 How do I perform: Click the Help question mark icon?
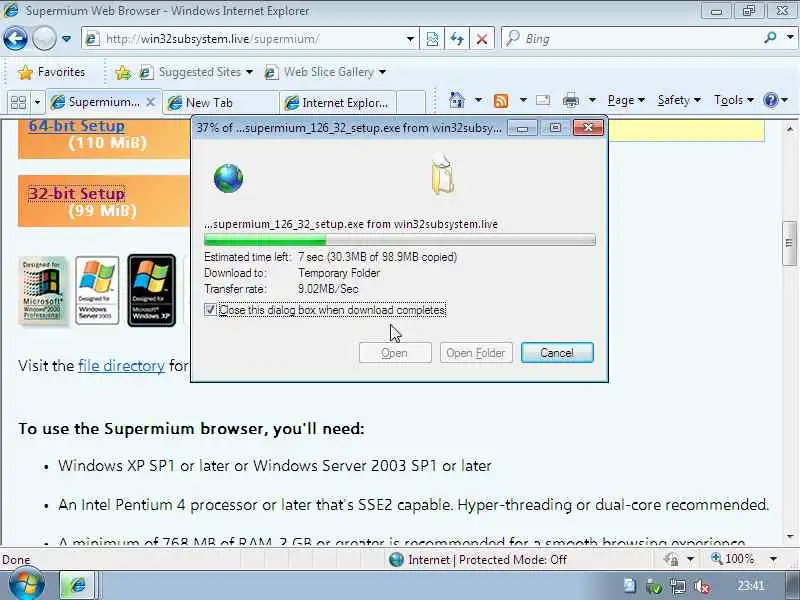point(770,100)
